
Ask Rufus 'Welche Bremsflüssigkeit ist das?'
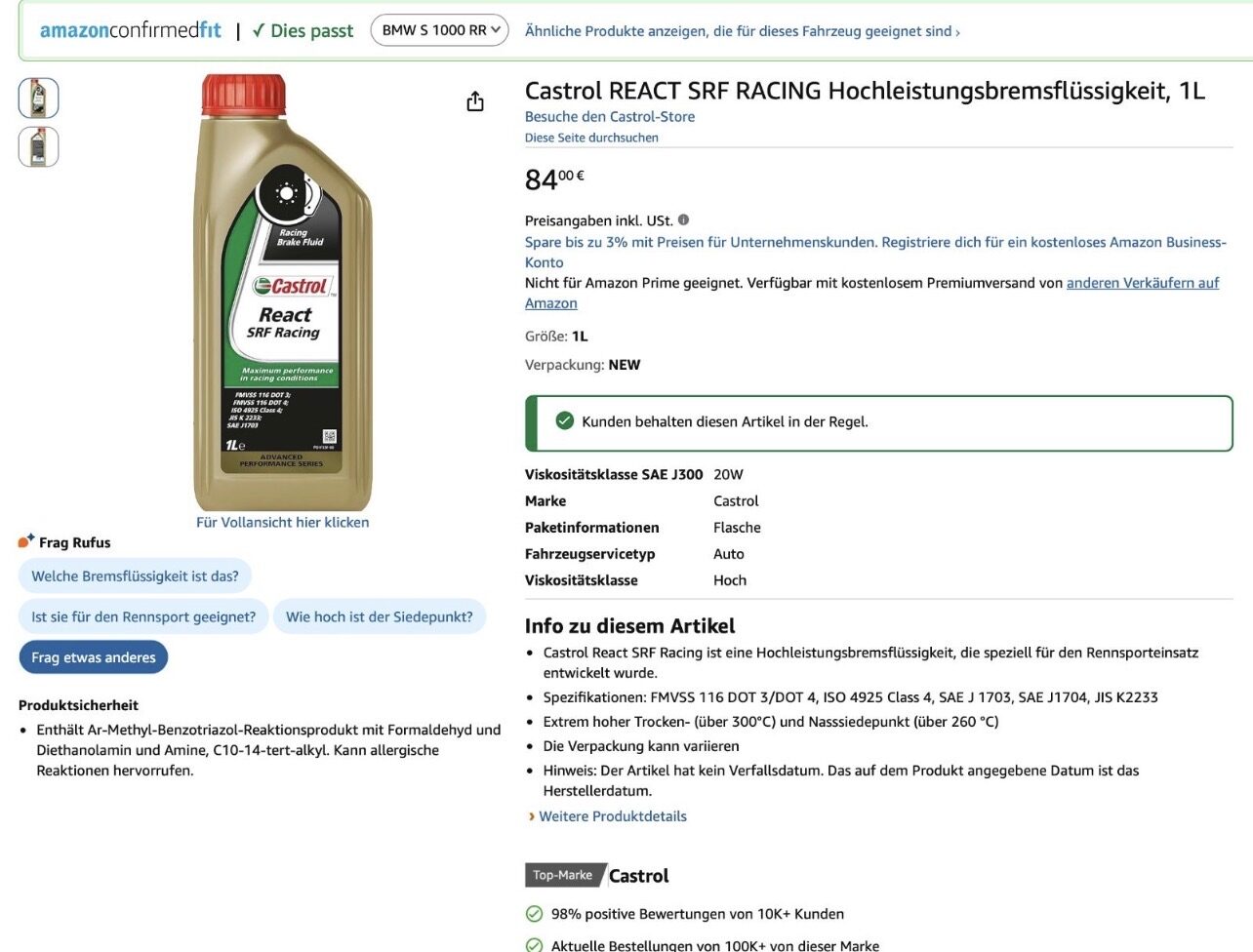[x=135, y=576]
